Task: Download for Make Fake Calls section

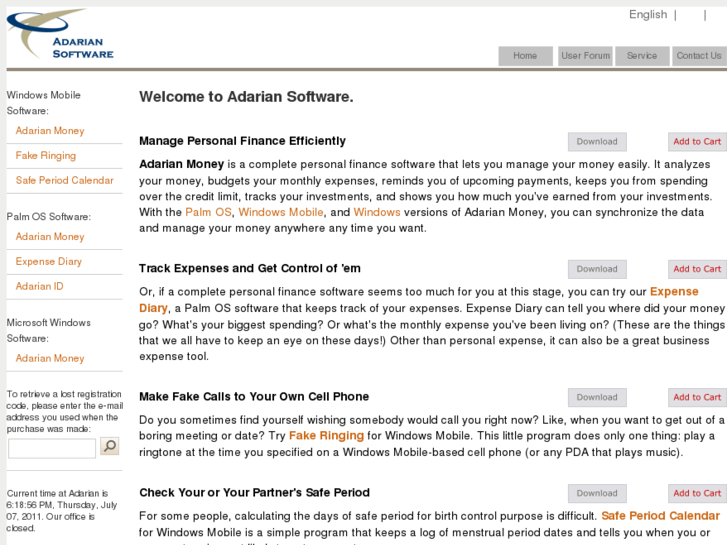Action: click(597, 398)
